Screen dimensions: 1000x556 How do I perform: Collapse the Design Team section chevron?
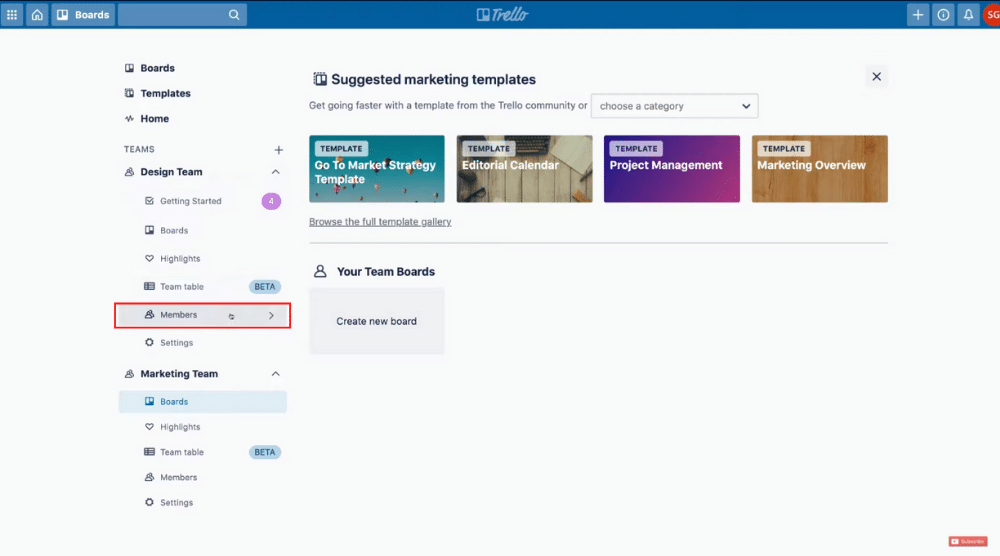pyautogui.click(x=276, y=172)
